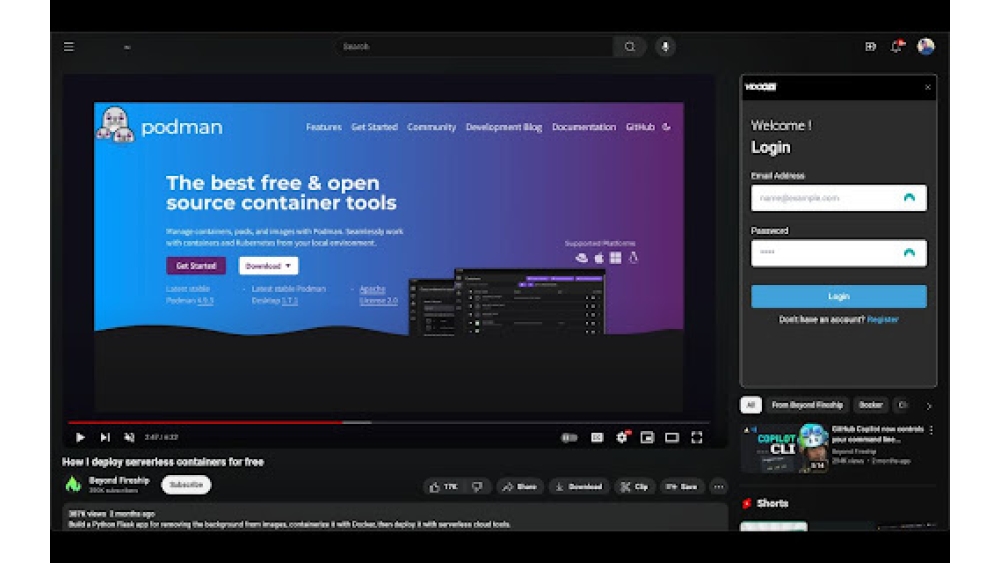
Task: Click the autofill icon in email field
Action: pos(909,198)
